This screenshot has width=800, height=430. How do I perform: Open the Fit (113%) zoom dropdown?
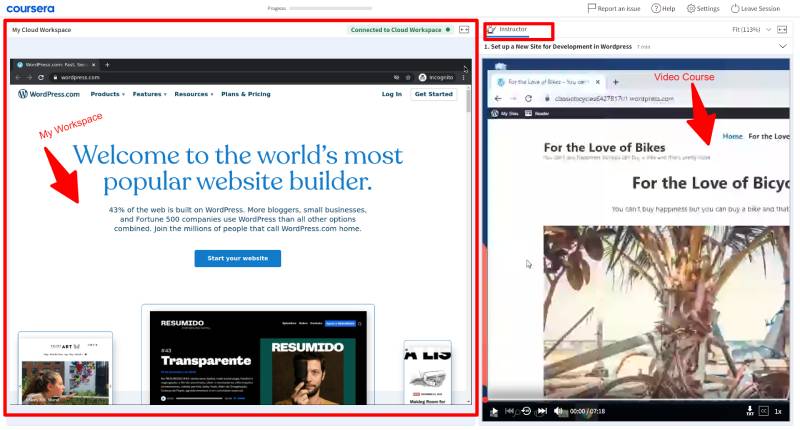point(752,30)
